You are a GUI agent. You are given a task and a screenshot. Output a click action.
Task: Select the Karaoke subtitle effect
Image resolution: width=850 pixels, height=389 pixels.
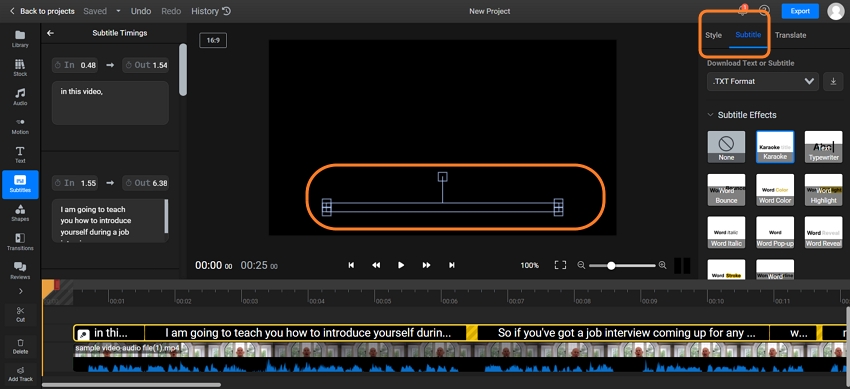775,146
